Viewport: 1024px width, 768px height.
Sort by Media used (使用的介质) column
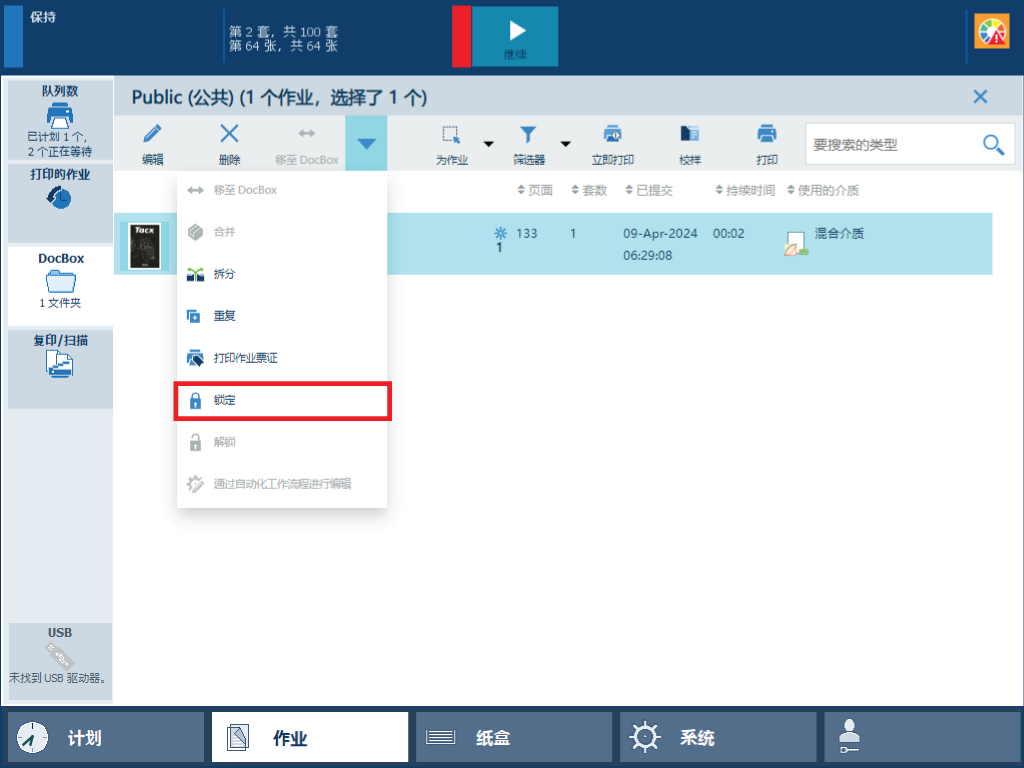coord(823,190)
